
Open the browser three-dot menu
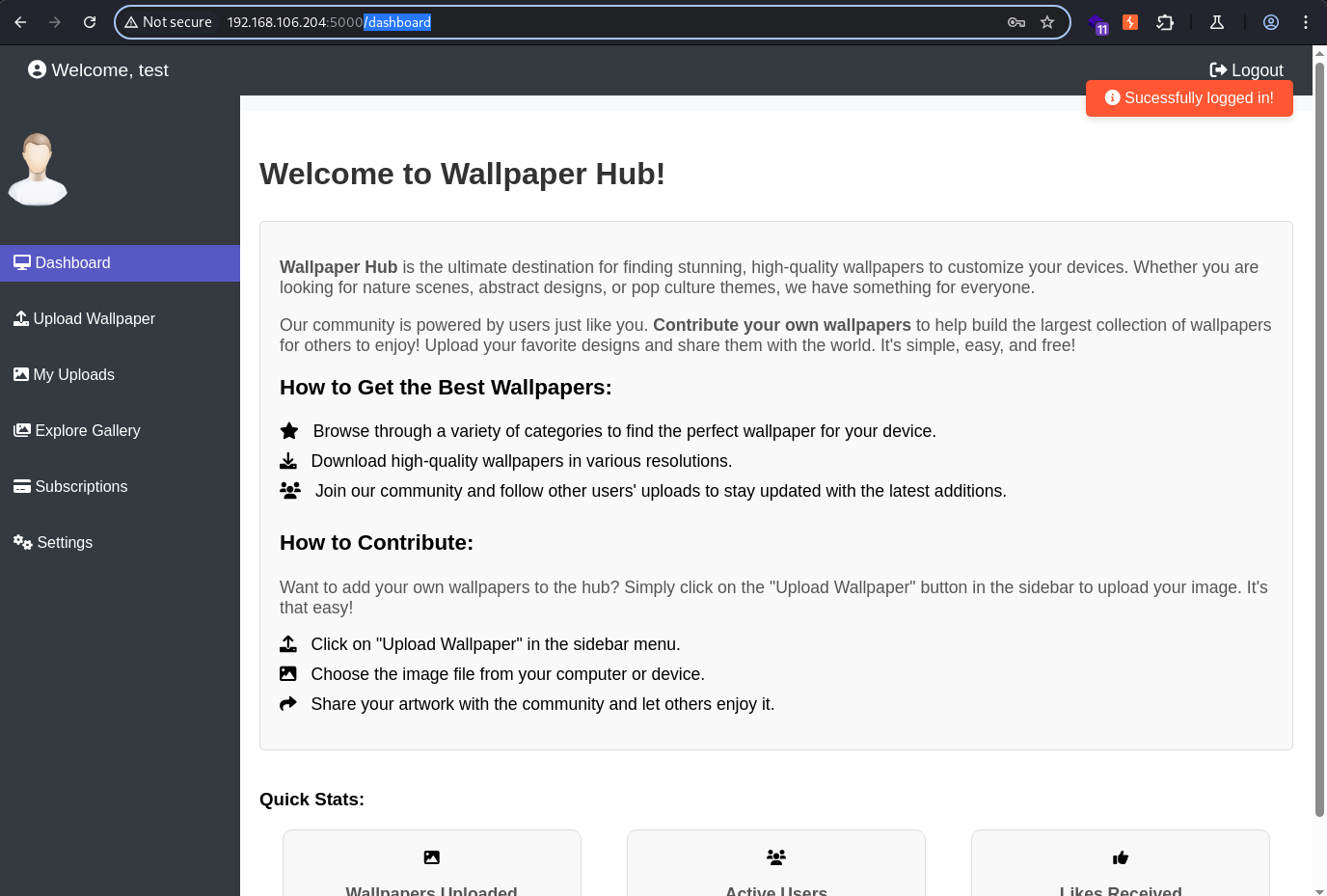pos(1306,22)
